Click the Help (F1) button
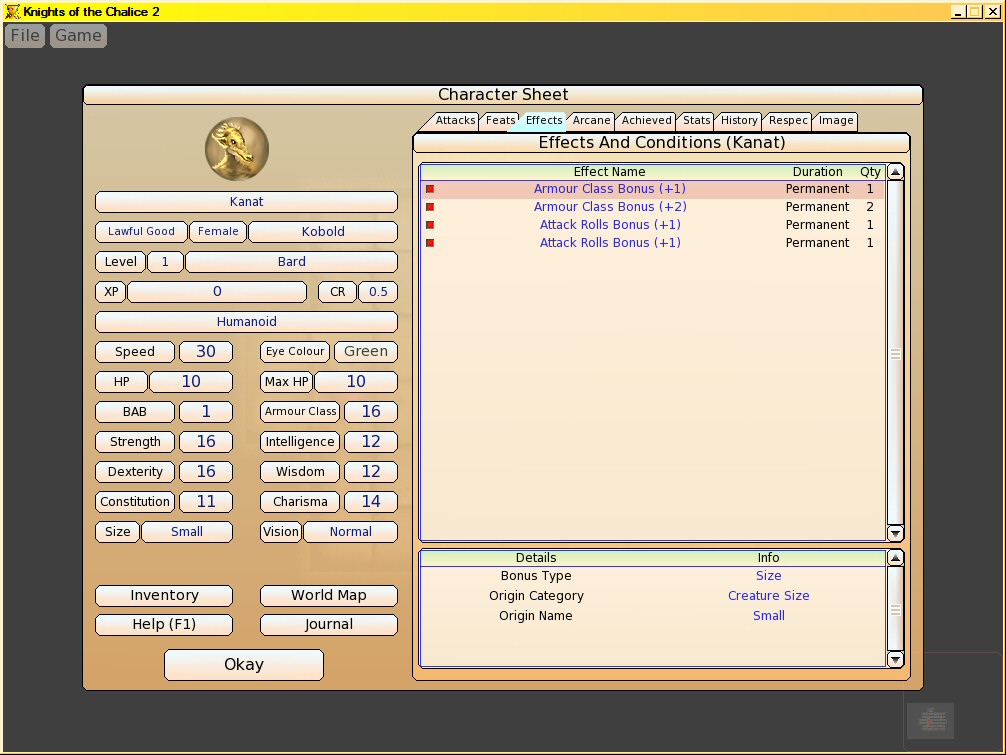Viewport: 1006px width, 755px height. pos(164,624)
